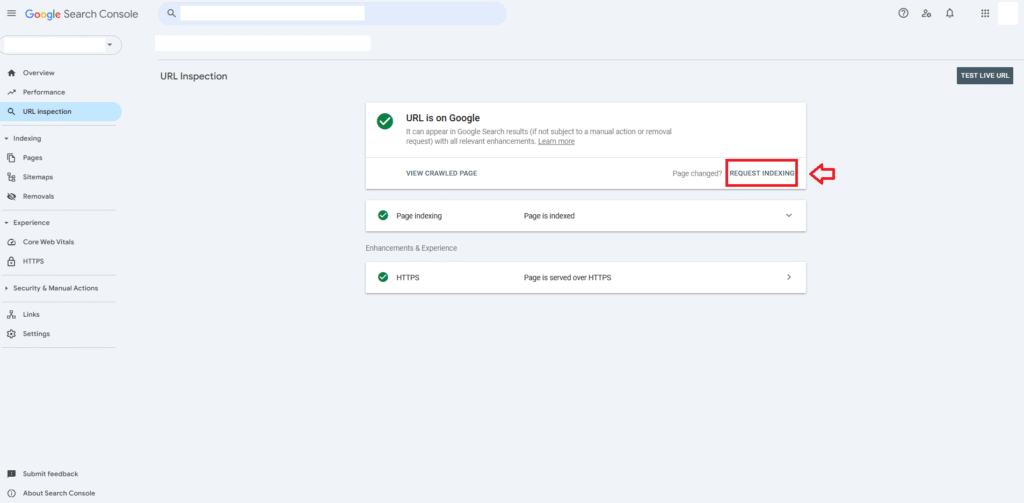Open the Google apps grid
Viewport: 1024px width, 503px height.
point(985,13)
